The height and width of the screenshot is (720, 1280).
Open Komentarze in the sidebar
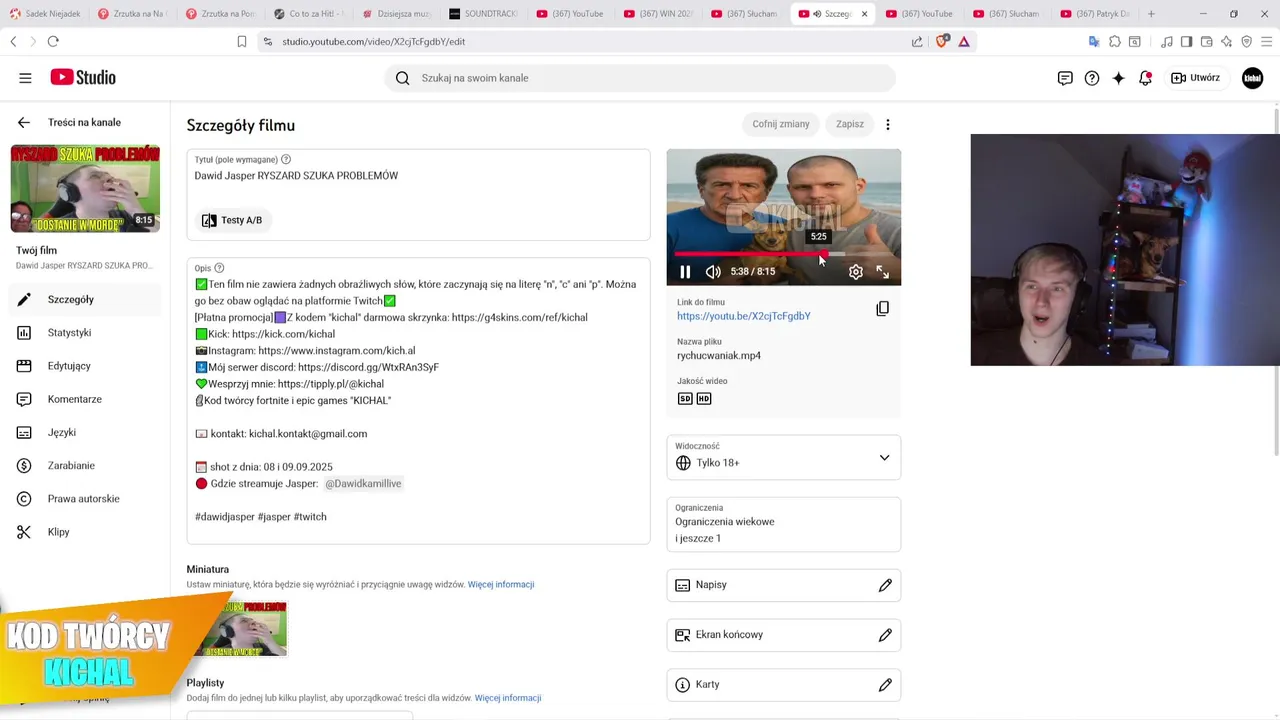[85, 399]
